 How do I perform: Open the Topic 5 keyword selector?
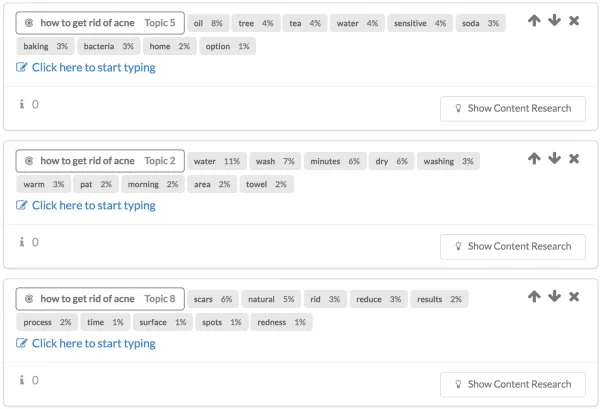click(x=100, y=23)
